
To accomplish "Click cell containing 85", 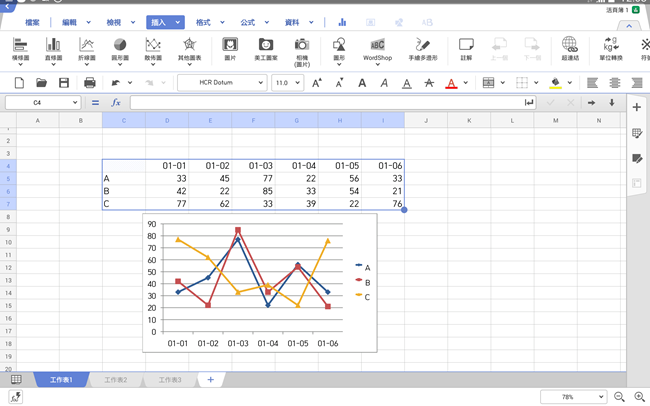I will 253,191.
